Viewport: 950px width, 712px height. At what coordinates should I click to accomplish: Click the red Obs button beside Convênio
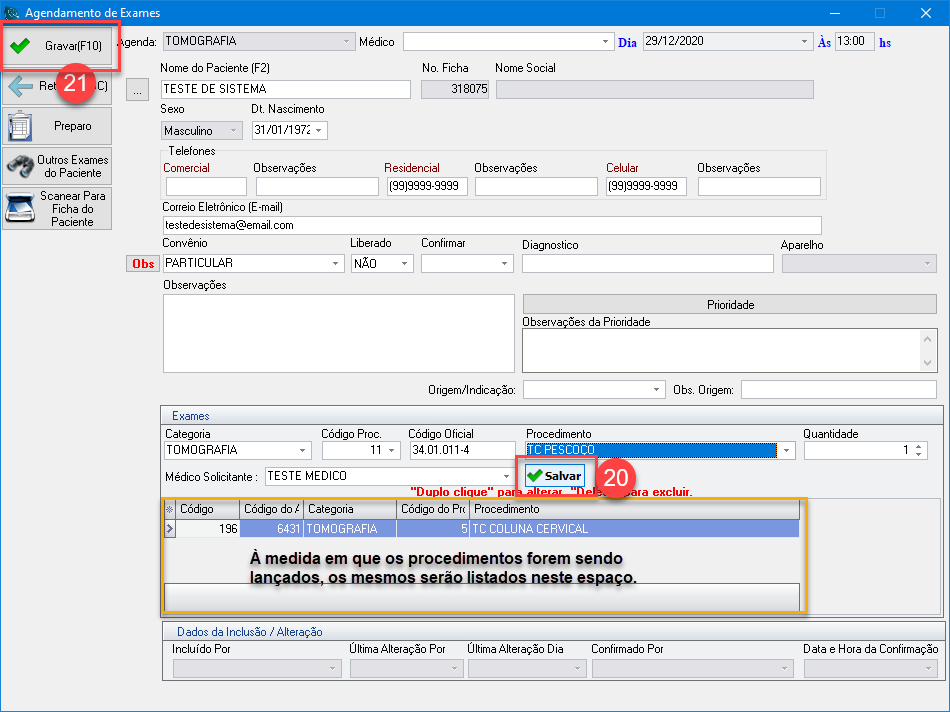pyautogui.click(x=143, y=263)
